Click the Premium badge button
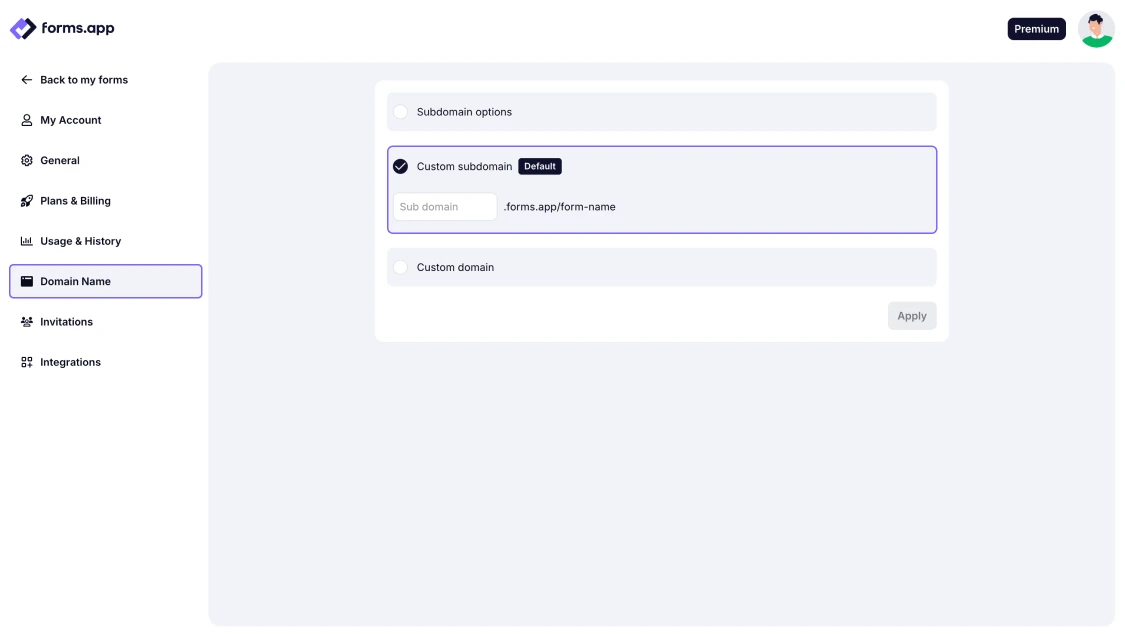 point(1036,29)
